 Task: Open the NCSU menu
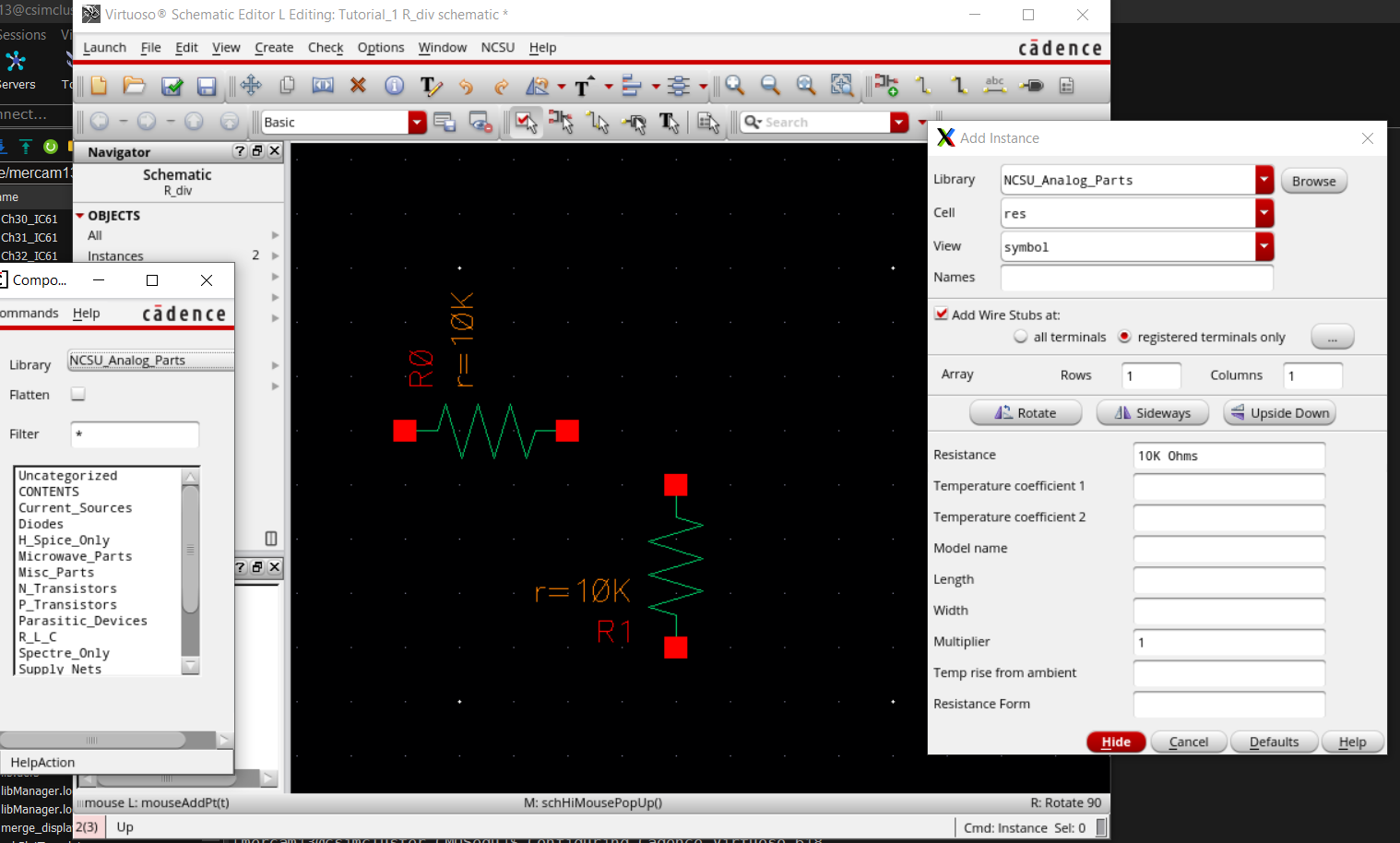click(x=497, y=48)
